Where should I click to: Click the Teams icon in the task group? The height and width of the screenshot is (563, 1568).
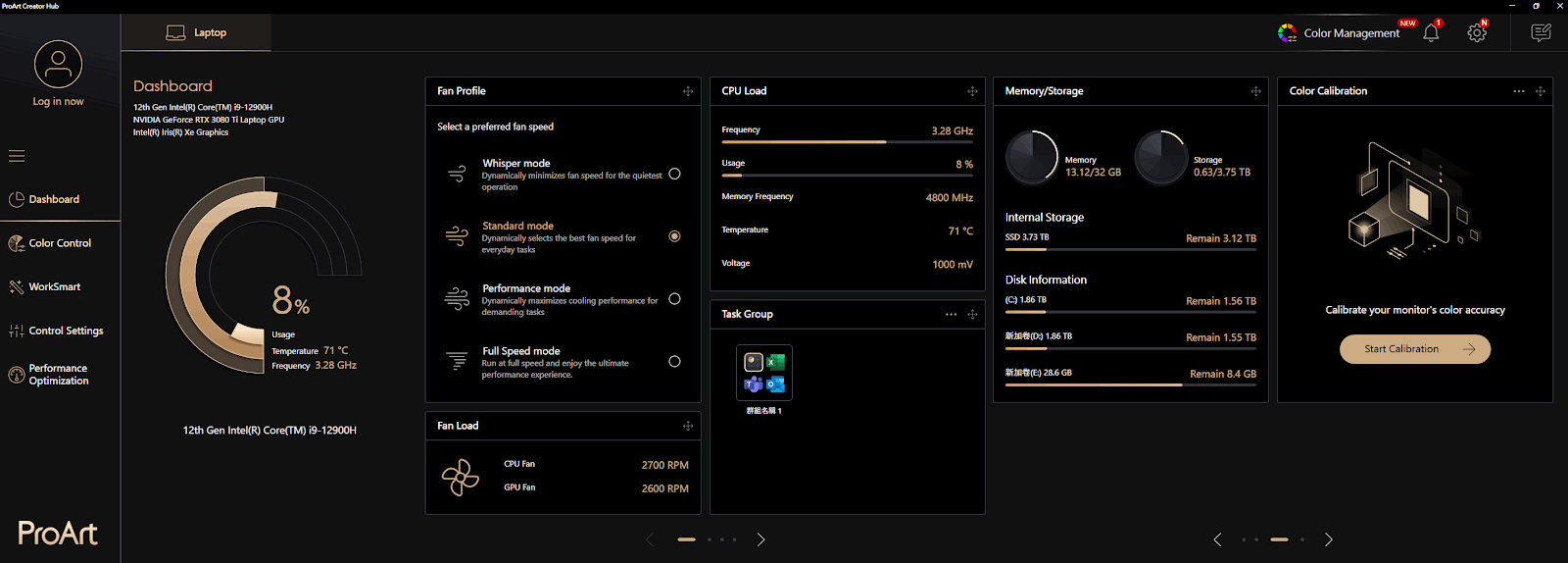(754, 384)
